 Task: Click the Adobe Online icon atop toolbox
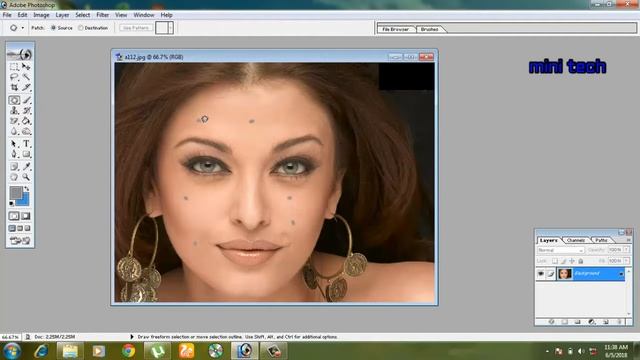point(20,54)
